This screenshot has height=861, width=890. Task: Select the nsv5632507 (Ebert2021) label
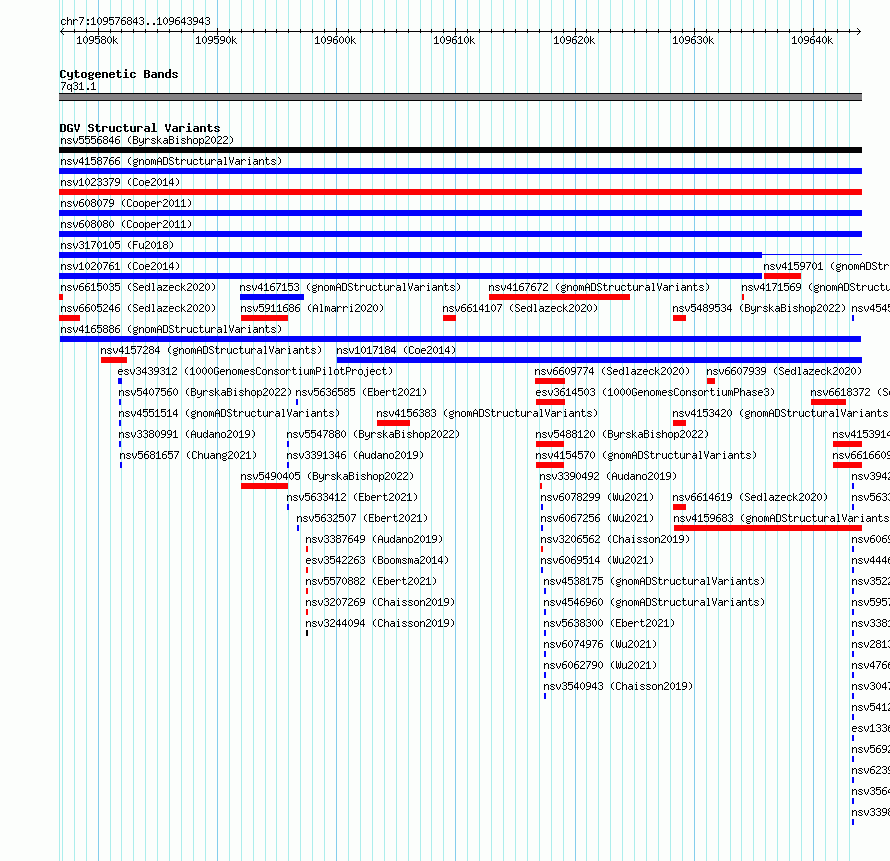(x=362, y=518)
